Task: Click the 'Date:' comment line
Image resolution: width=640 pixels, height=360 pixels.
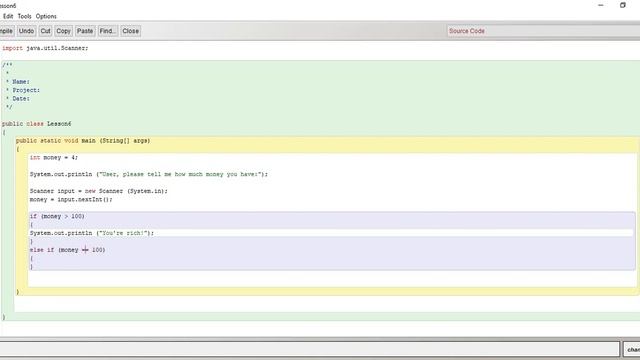Action: [x=18, y=99]
